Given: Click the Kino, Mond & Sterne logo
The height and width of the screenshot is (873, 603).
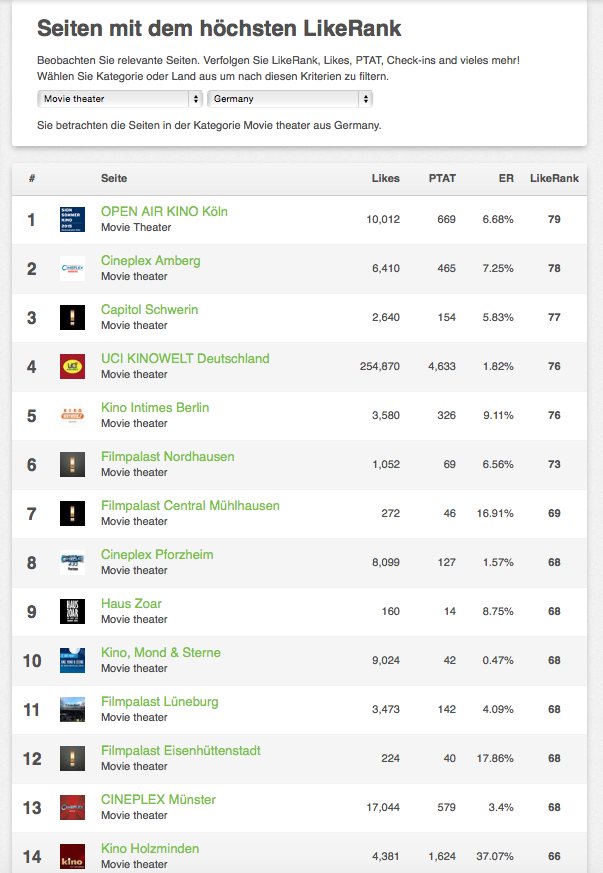Looking at the screenshot, I should (x=72, y=660).
